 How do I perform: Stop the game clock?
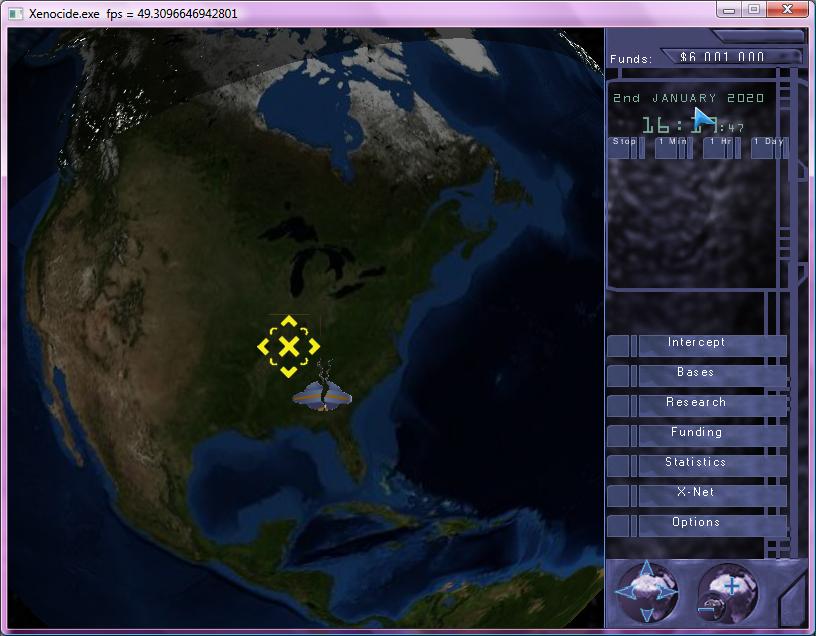[627, 147]
